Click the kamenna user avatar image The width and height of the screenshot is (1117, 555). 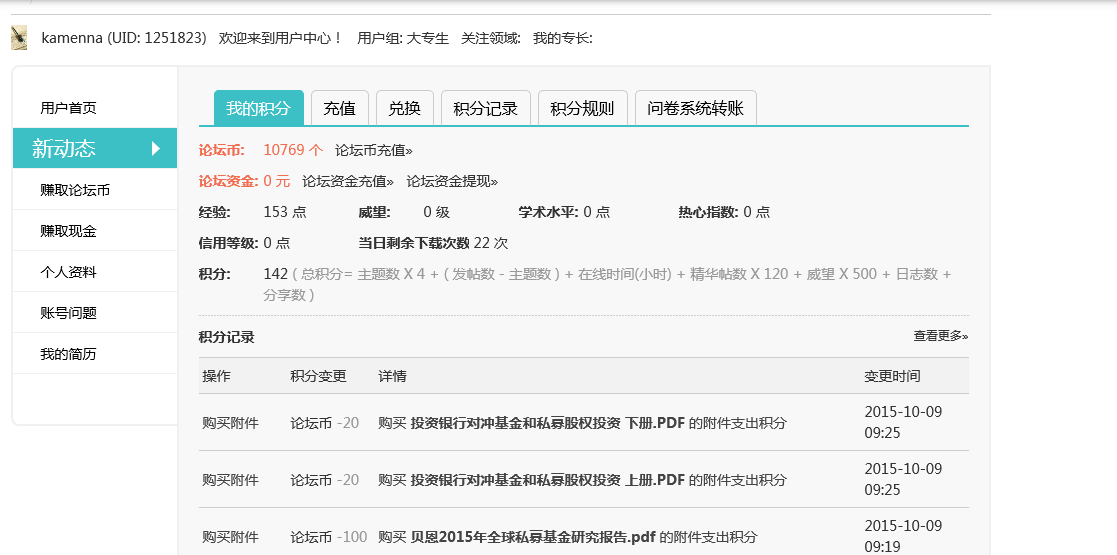(x=19, y=38)
